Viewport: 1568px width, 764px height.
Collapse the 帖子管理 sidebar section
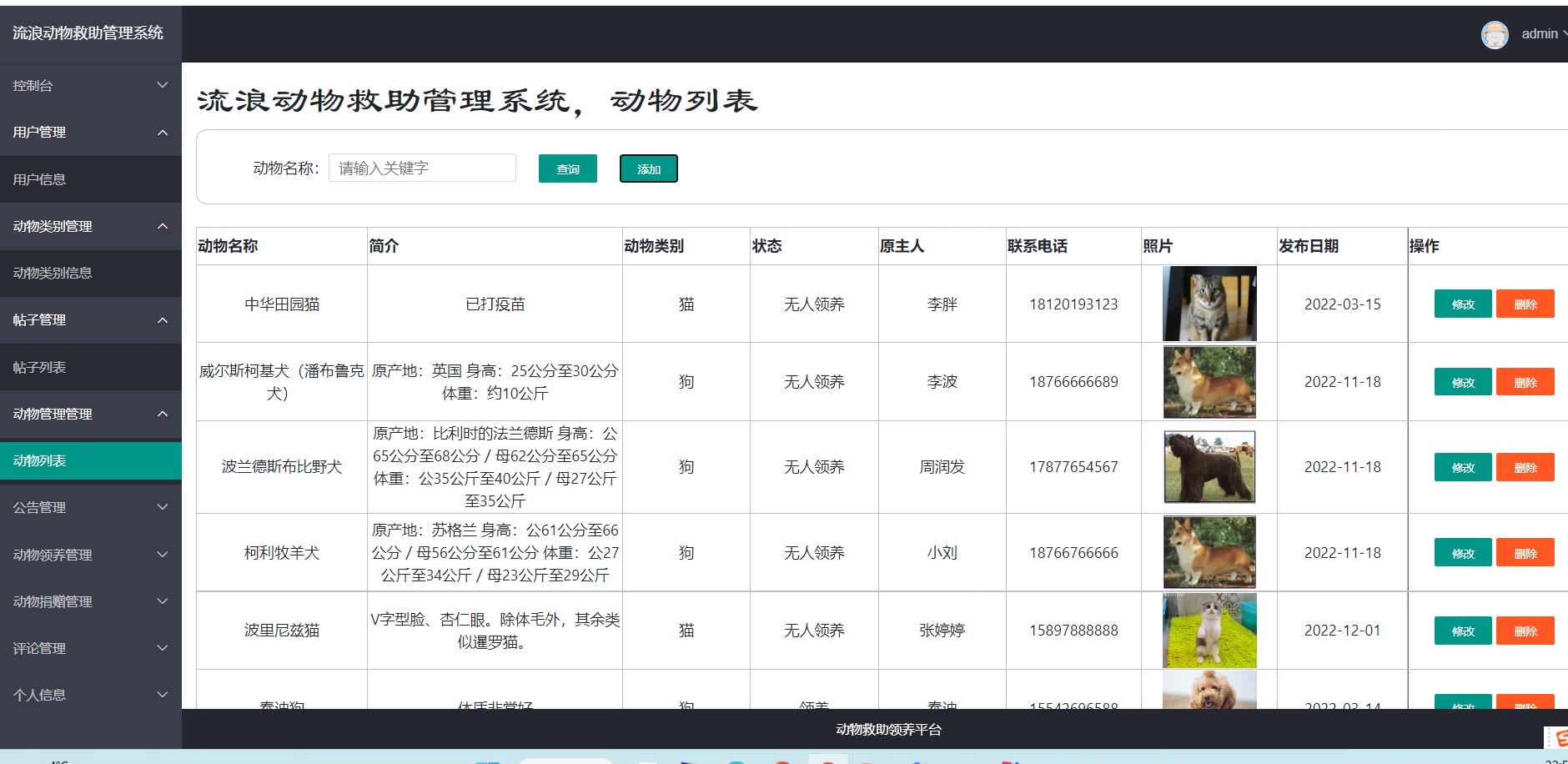[x=90, y=319]
